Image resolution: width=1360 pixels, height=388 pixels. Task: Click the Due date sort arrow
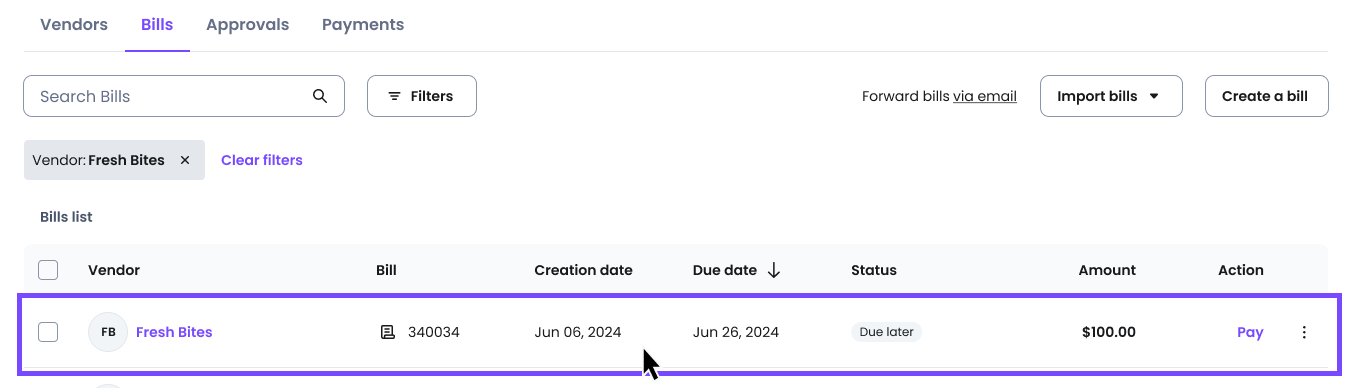[774, 270]
